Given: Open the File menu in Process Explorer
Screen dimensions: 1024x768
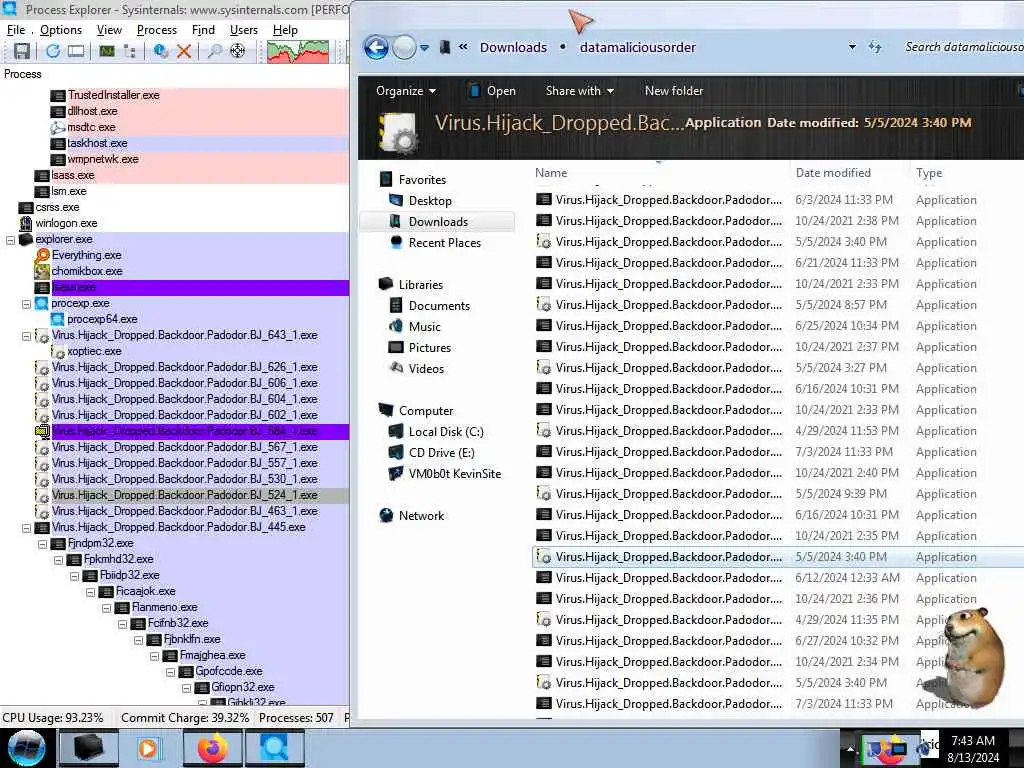Looking at the screenshot, I should tap(16, 30).
